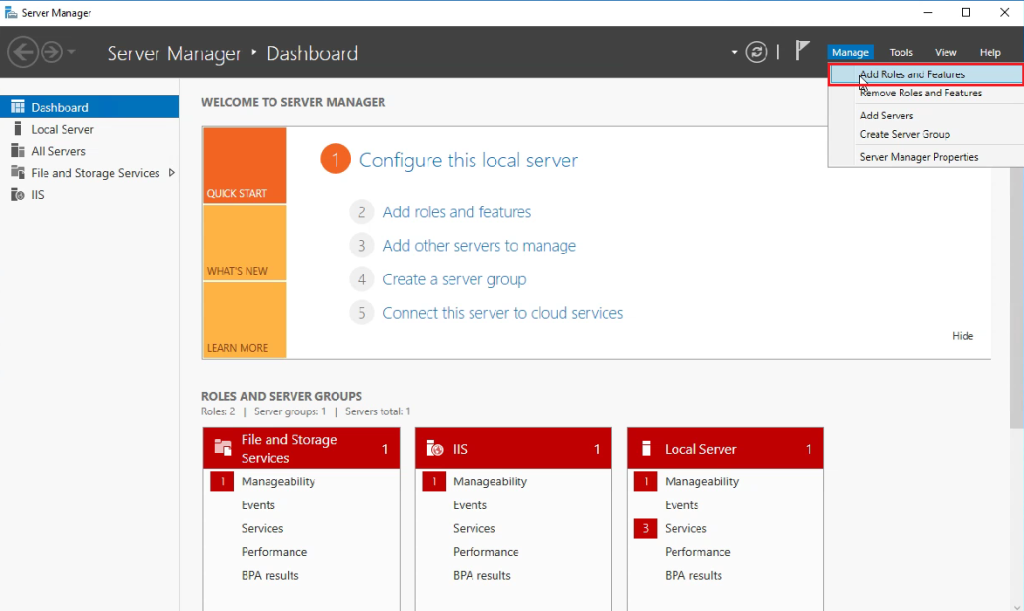The height and width of the screenshot is (611, 1024).
Task: Open Manageability in Local Server tile
Action: 701,482
